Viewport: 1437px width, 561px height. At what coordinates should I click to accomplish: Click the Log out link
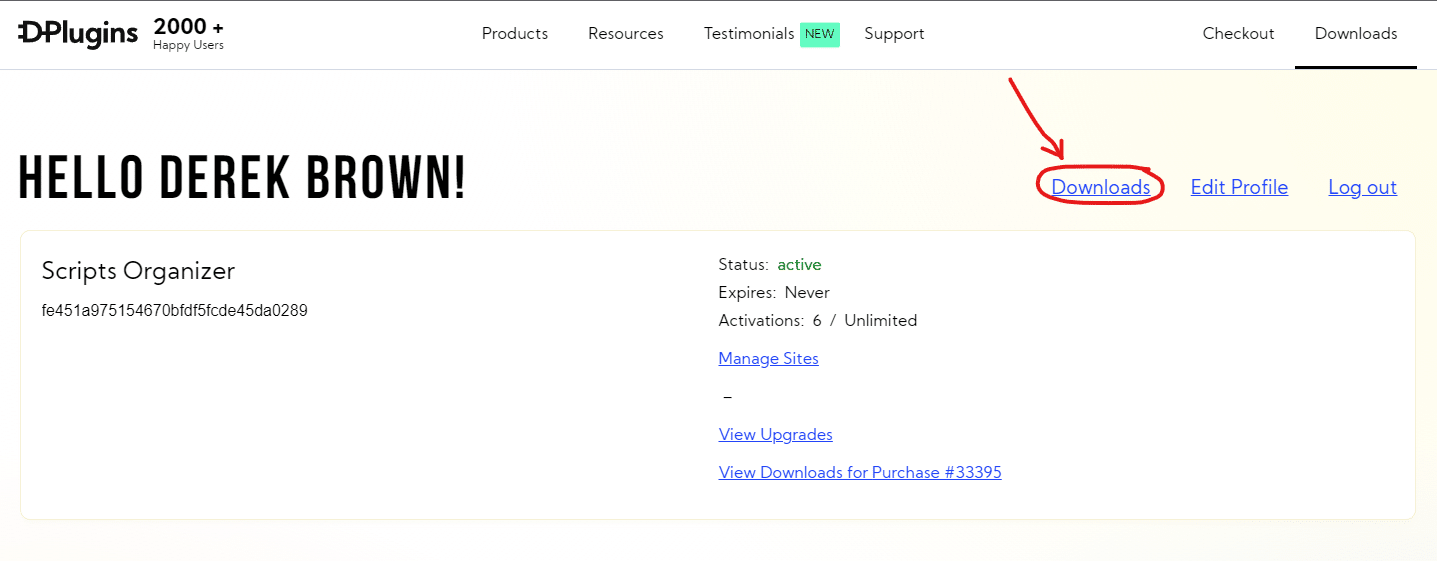1362,187
